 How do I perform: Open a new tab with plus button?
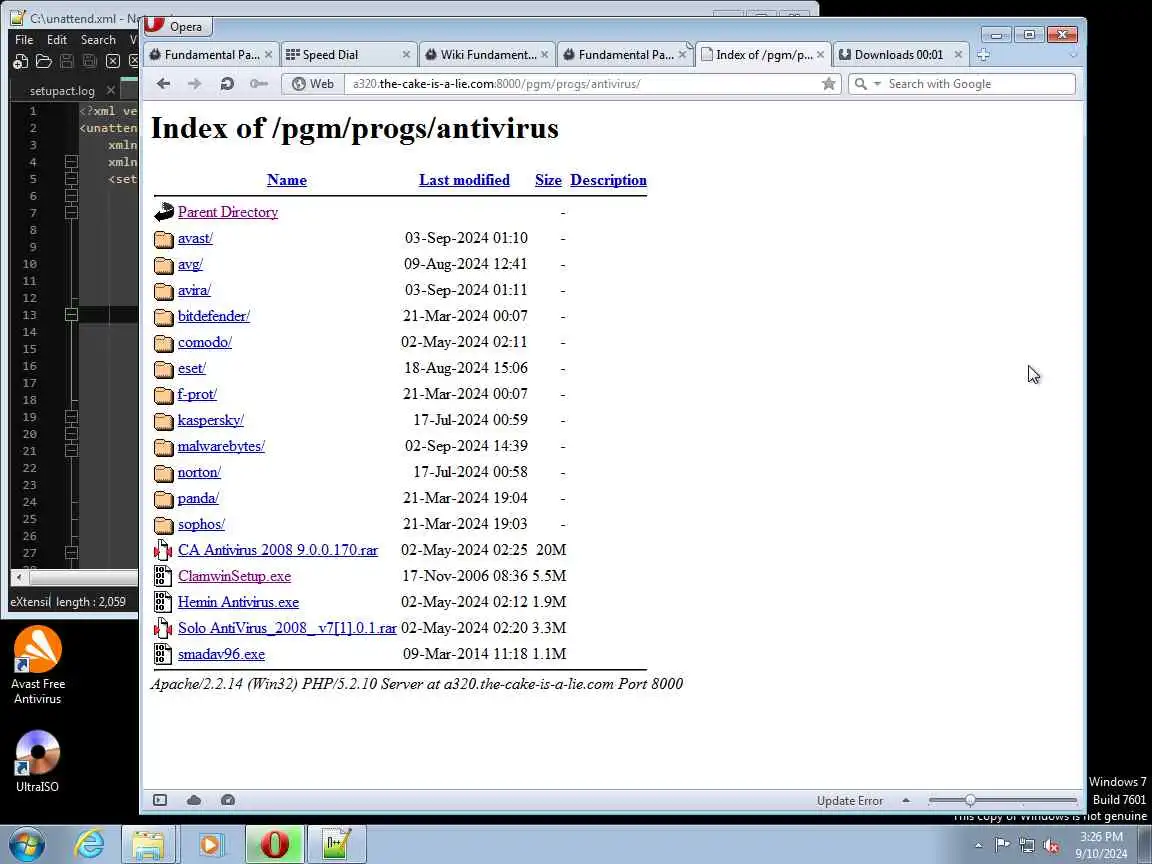coord(983,55)
